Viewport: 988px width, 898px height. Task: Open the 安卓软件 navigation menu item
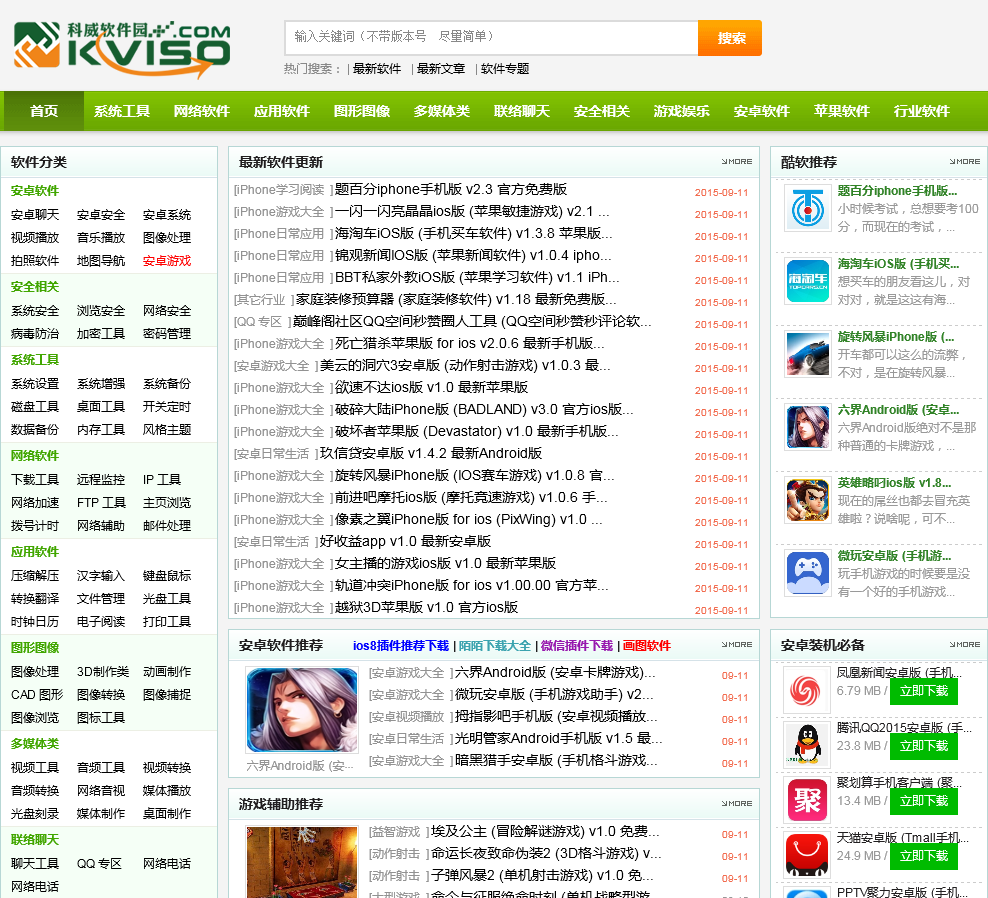762,111
